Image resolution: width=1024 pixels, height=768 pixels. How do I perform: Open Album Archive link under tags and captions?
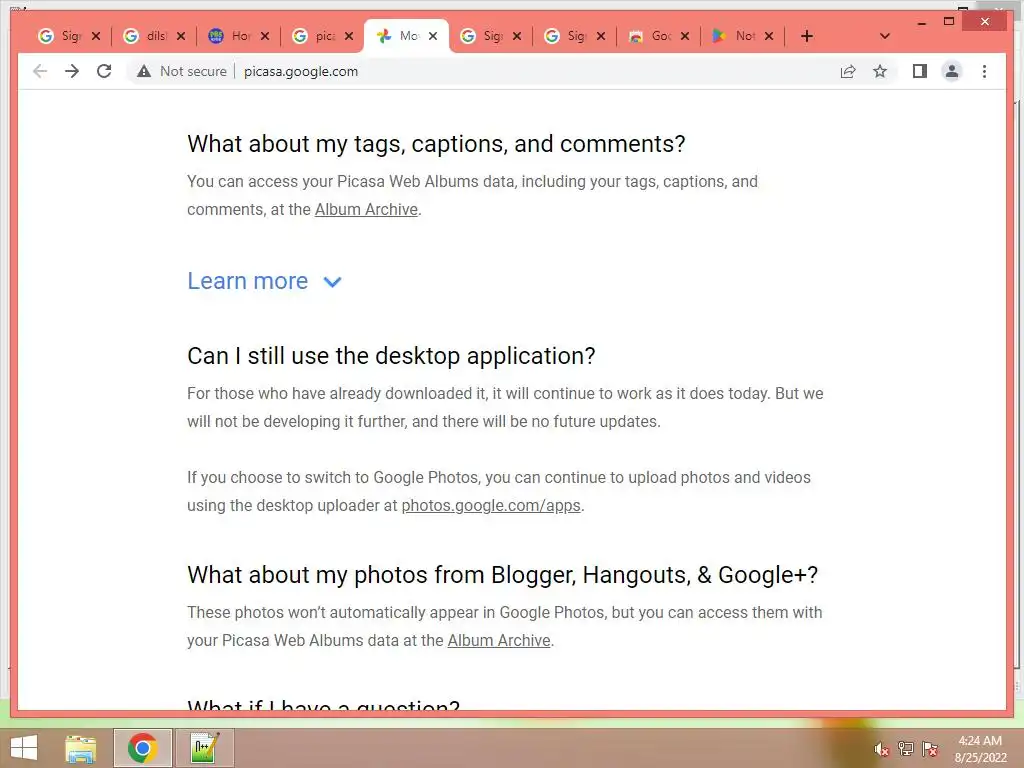click(x=366, y=209)
